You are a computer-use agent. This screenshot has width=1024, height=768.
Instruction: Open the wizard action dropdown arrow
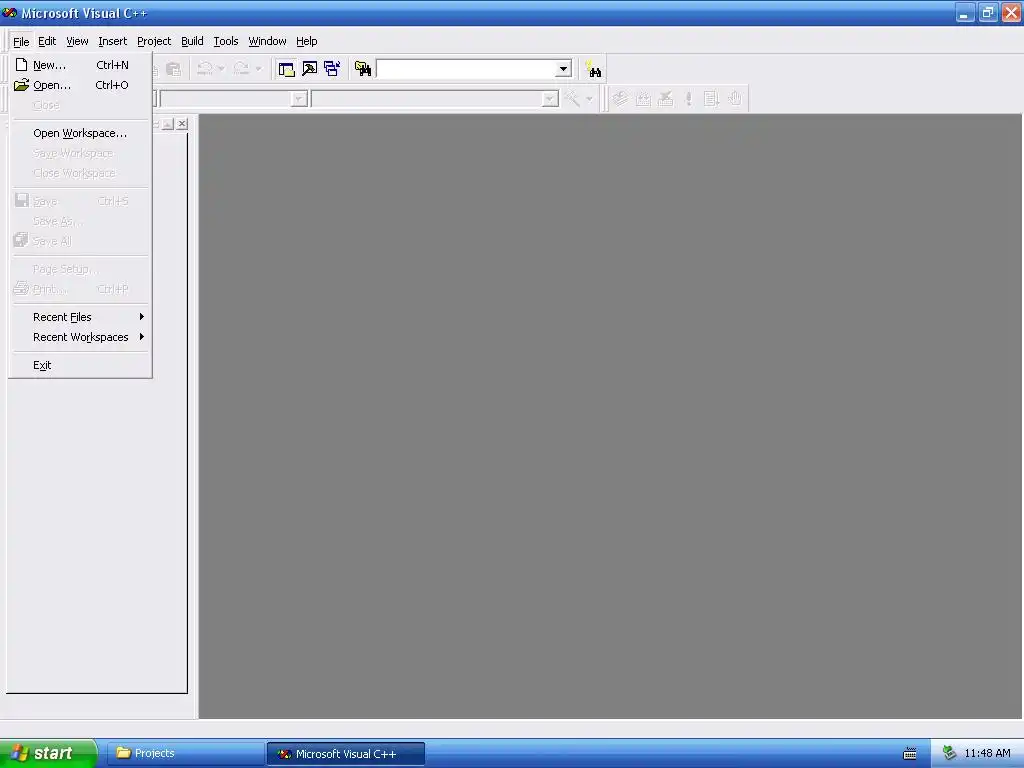589,99
